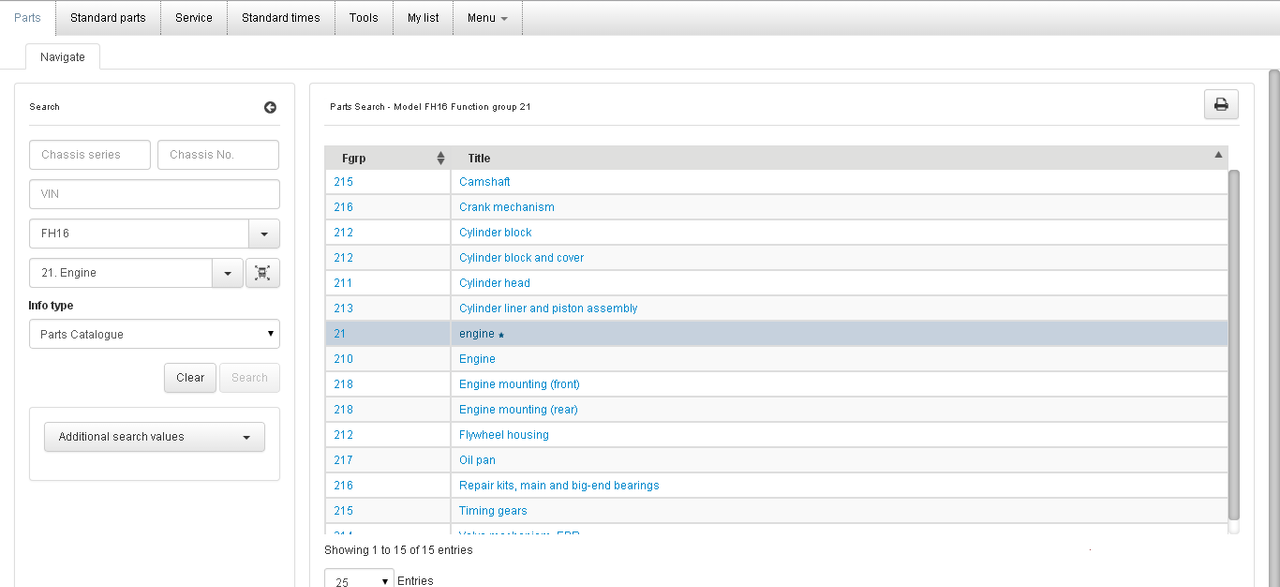This screenshot has height=587, width=1280.
Task: Open Cylinder liner and piston assembly link
Action: [x=548, y=308]
